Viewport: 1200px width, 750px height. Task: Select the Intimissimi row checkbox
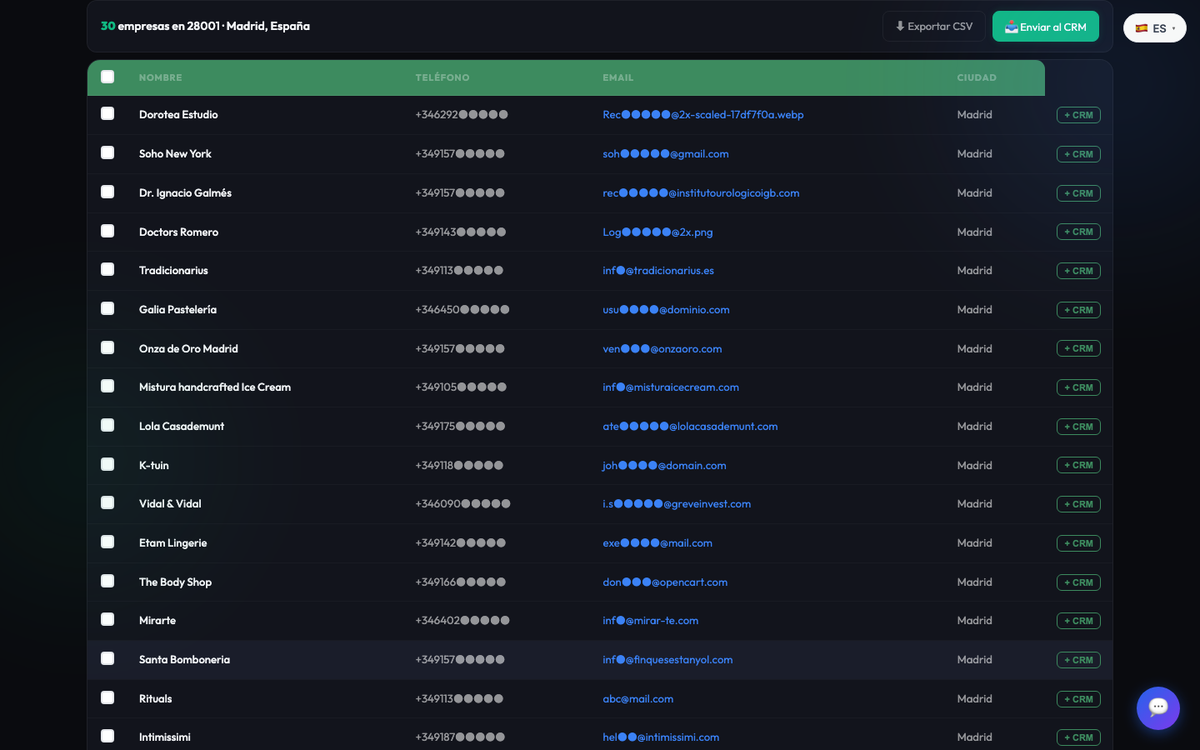(x=108, y=737)
